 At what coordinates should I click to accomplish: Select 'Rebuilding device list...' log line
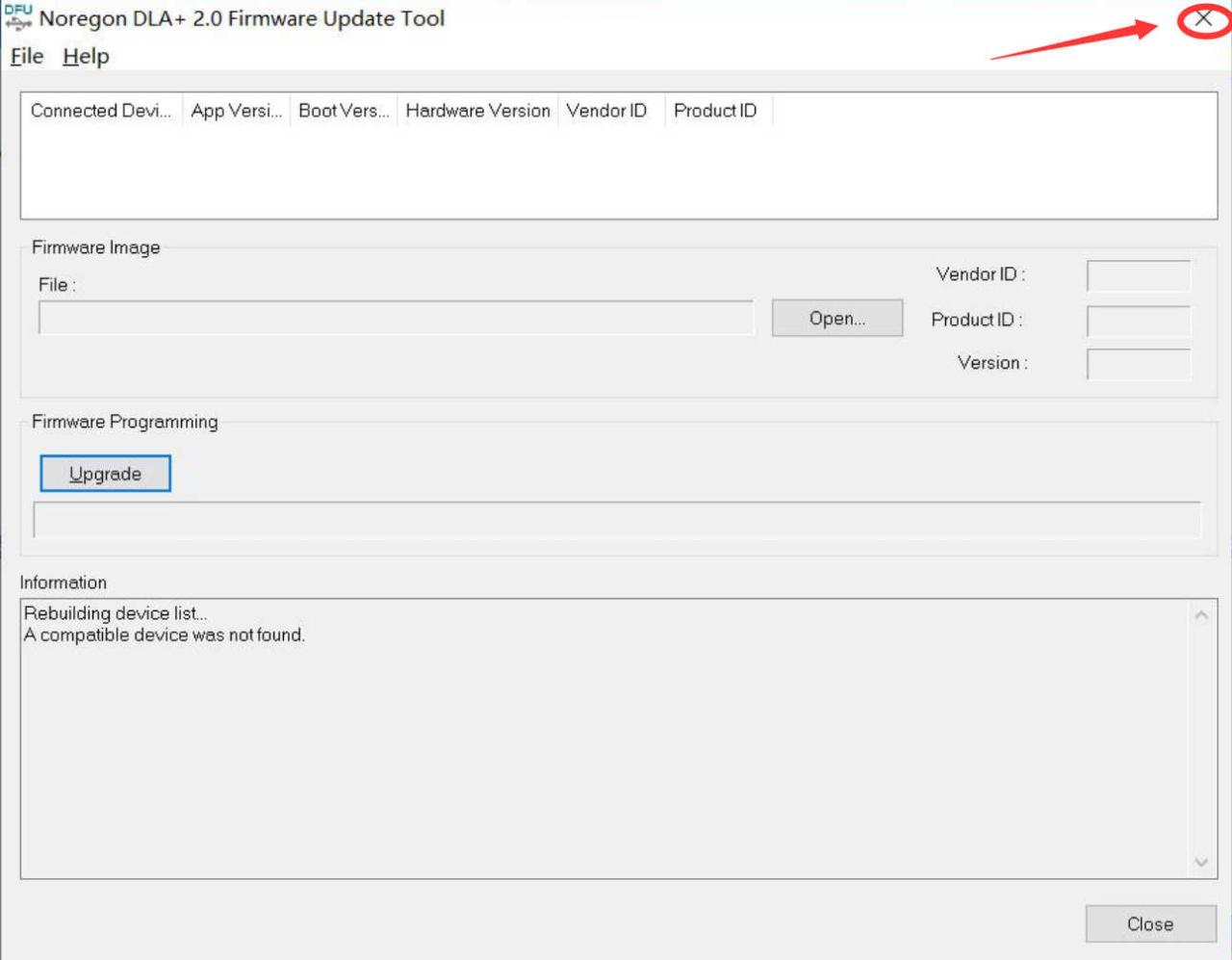(x=115, y=613)
